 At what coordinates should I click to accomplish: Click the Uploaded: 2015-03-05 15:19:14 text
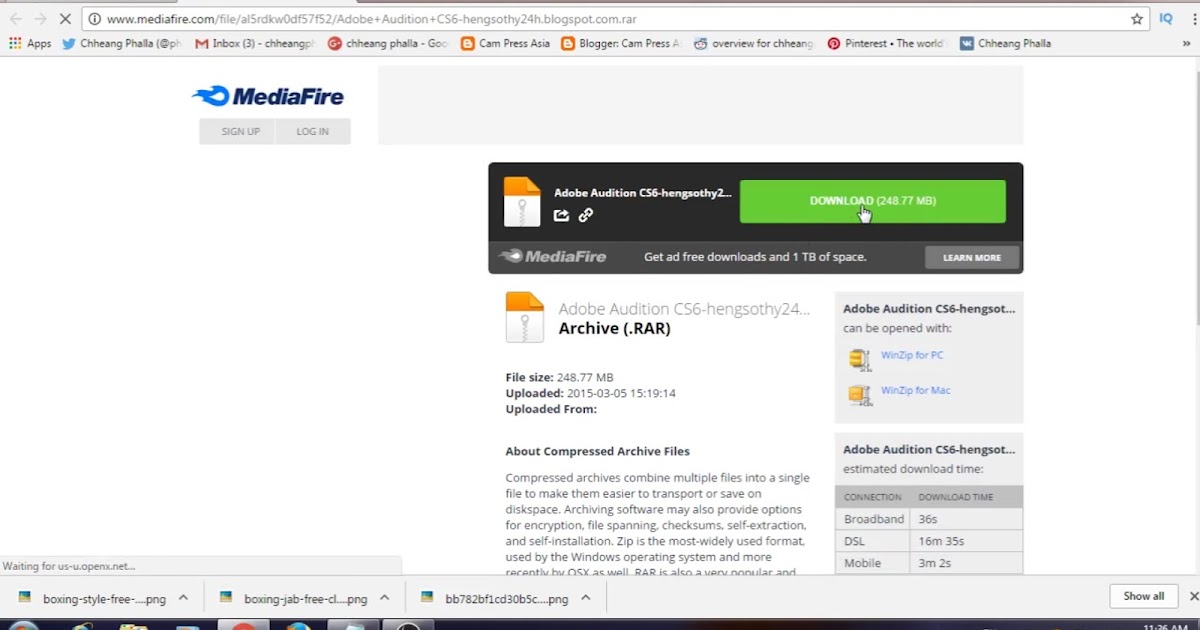pos(590,393)
